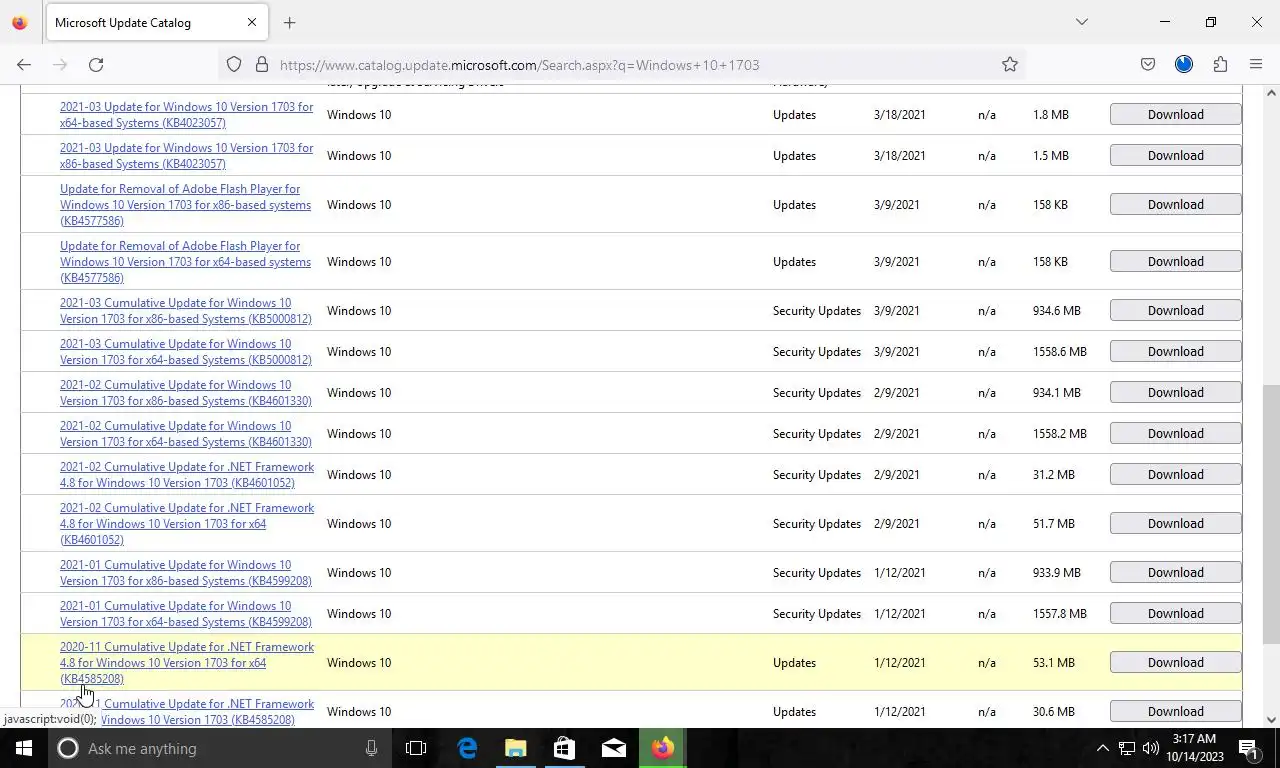Click the scrollbar up arrow

coord(1271,93)
